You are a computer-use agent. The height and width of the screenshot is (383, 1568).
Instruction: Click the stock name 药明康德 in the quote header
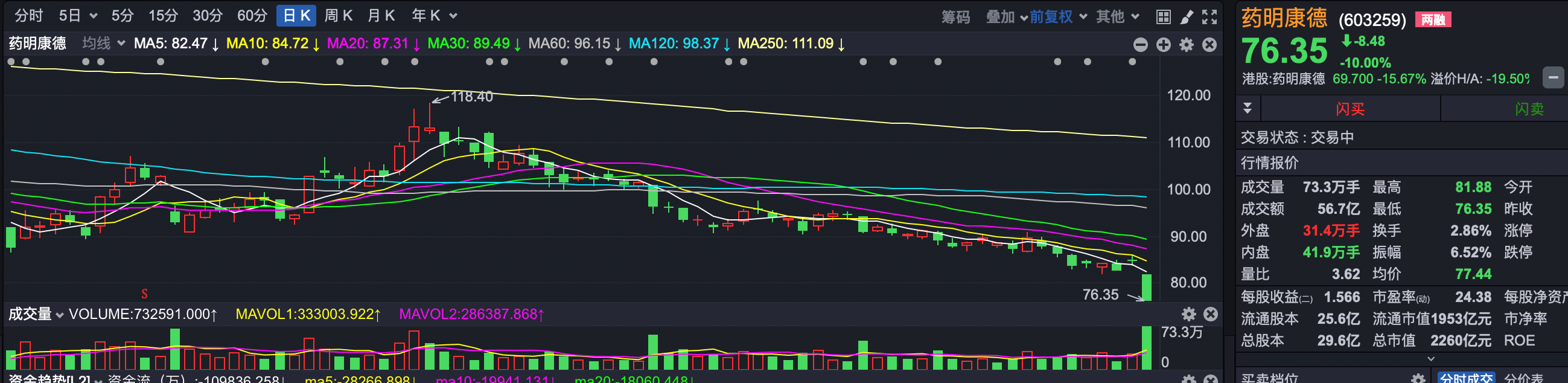tap(1284, 18)
